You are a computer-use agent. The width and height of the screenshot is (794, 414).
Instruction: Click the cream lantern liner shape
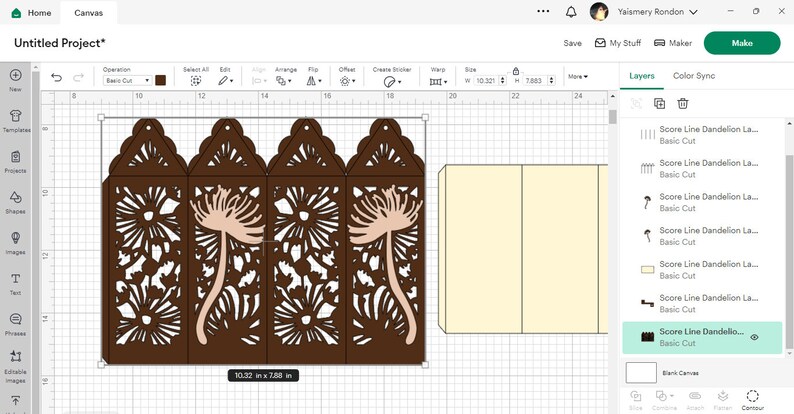pyautogui.click(x=524, y=249)
